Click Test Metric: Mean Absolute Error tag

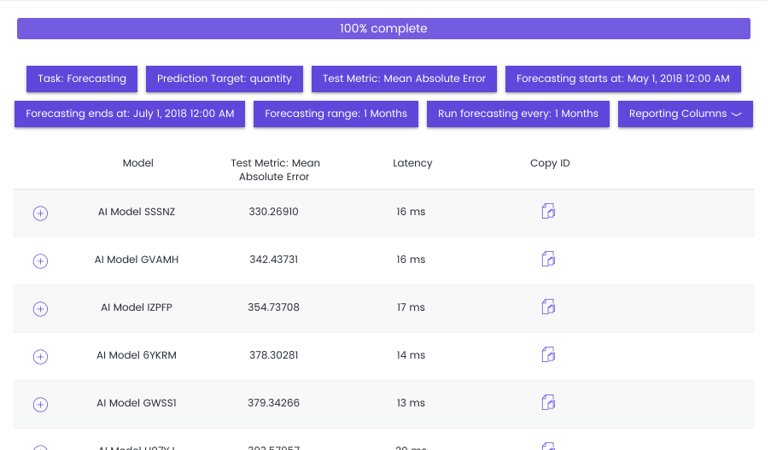point(404,79)
